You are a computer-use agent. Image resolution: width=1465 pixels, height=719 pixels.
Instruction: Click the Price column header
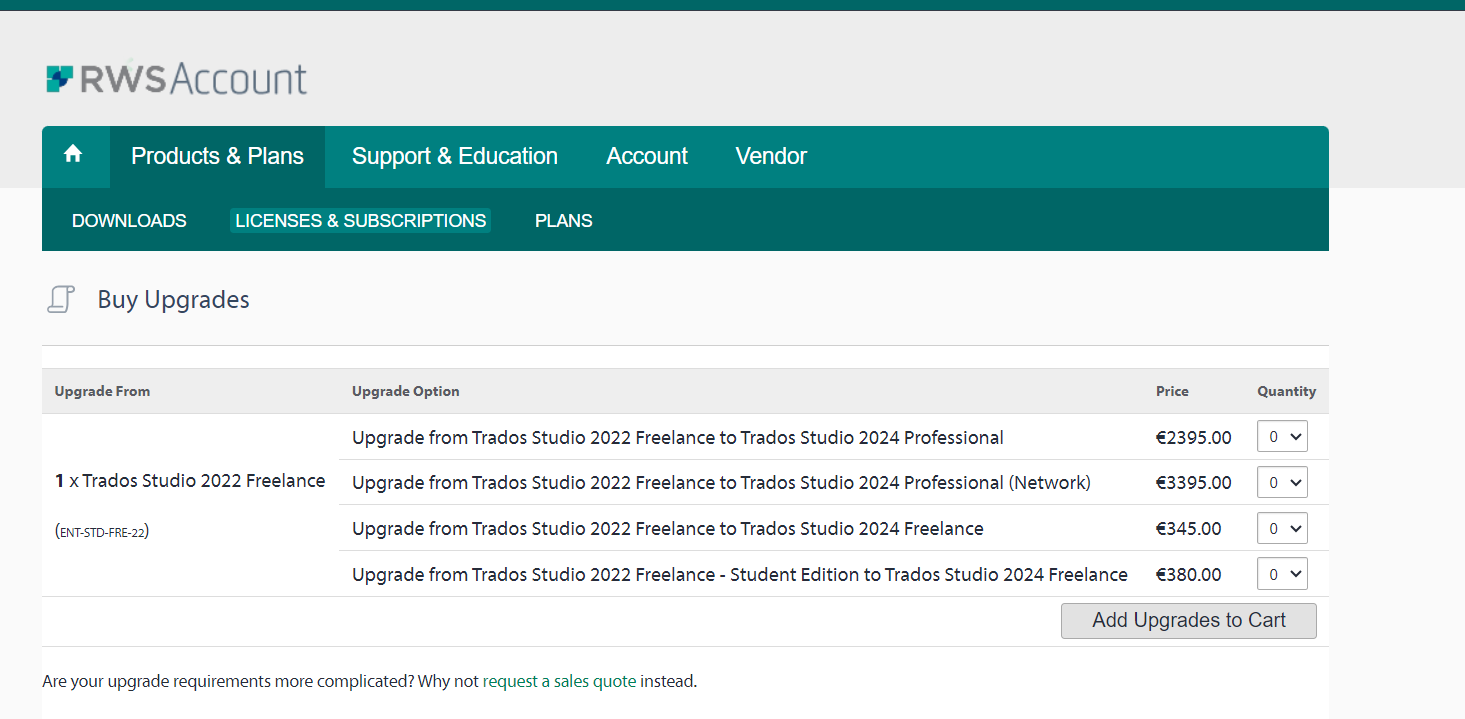click(1172, 391)
